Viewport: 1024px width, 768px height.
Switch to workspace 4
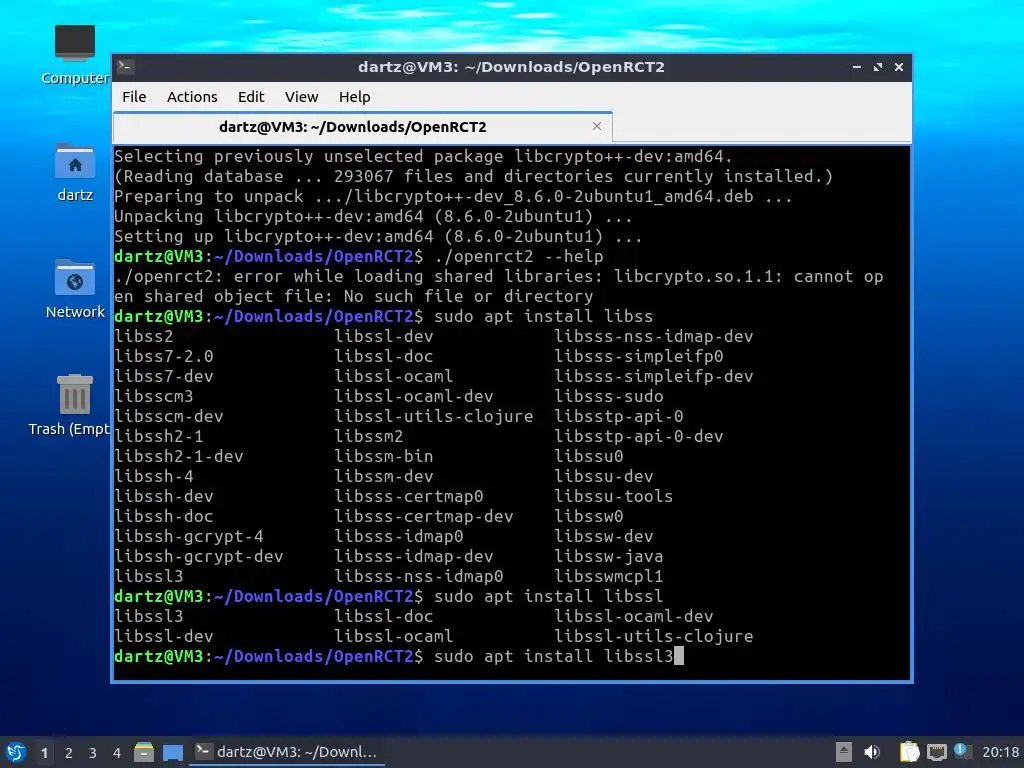tap(117, 753)
